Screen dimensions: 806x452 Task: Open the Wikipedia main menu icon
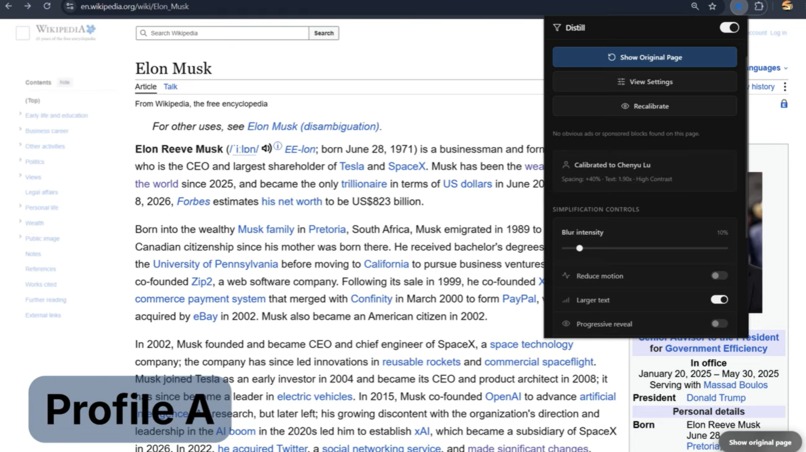23,33
